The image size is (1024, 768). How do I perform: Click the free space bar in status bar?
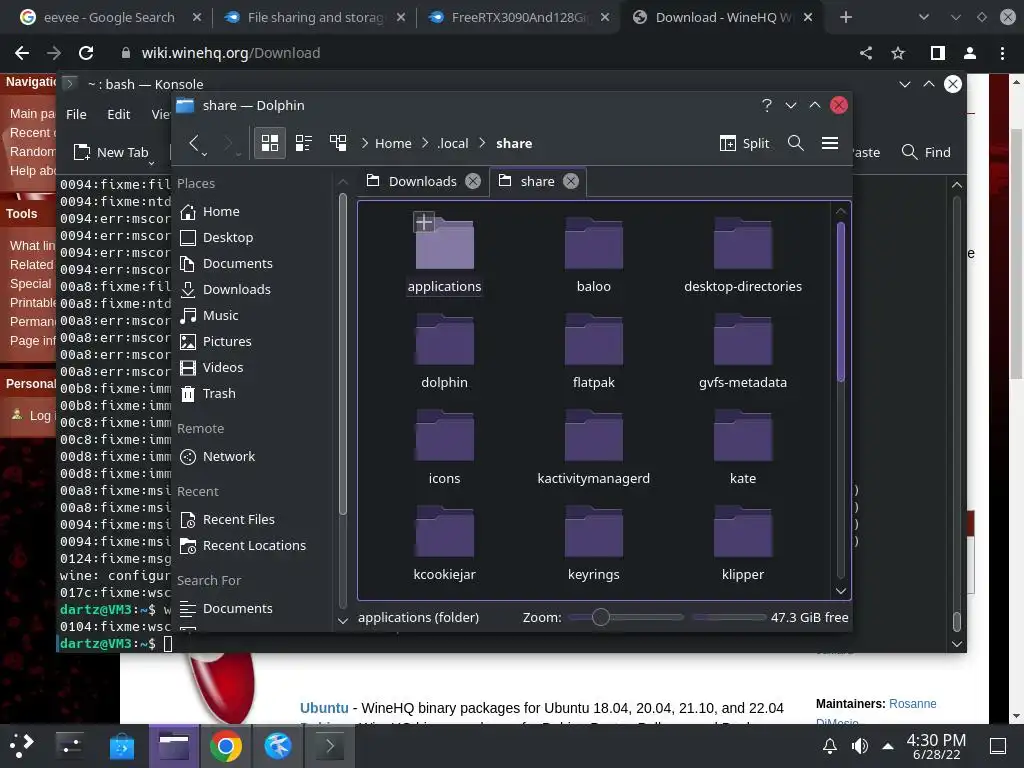(729, 617)
